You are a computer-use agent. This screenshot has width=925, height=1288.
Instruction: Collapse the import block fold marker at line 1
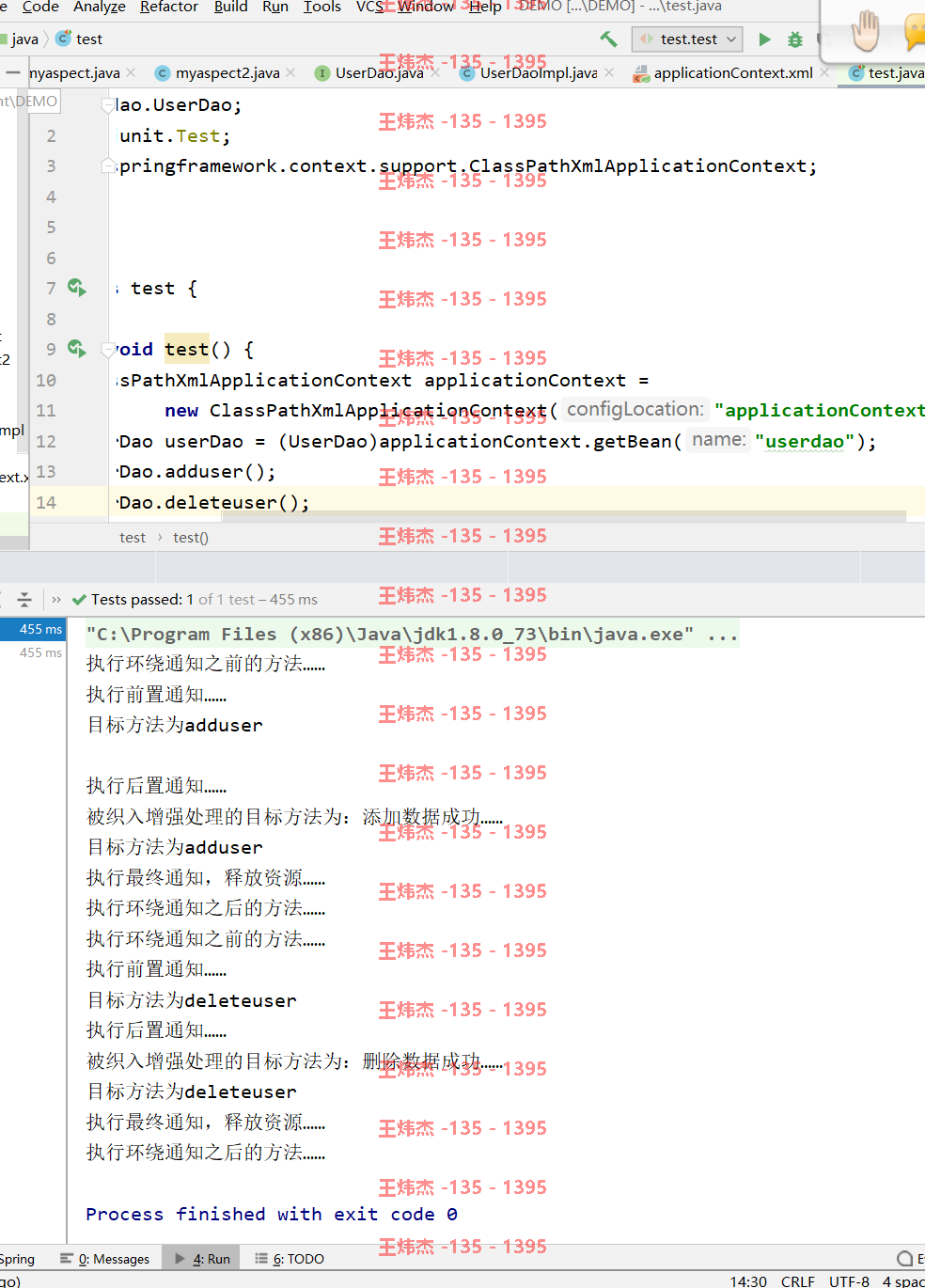coord(107,105)
